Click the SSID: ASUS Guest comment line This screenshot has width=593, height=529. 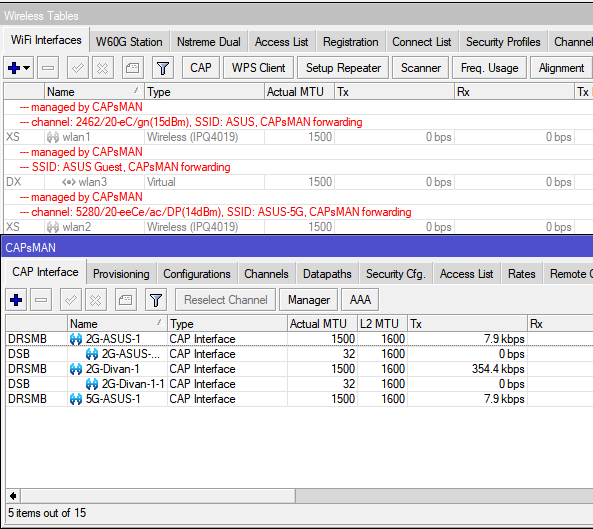coord(125,167)
